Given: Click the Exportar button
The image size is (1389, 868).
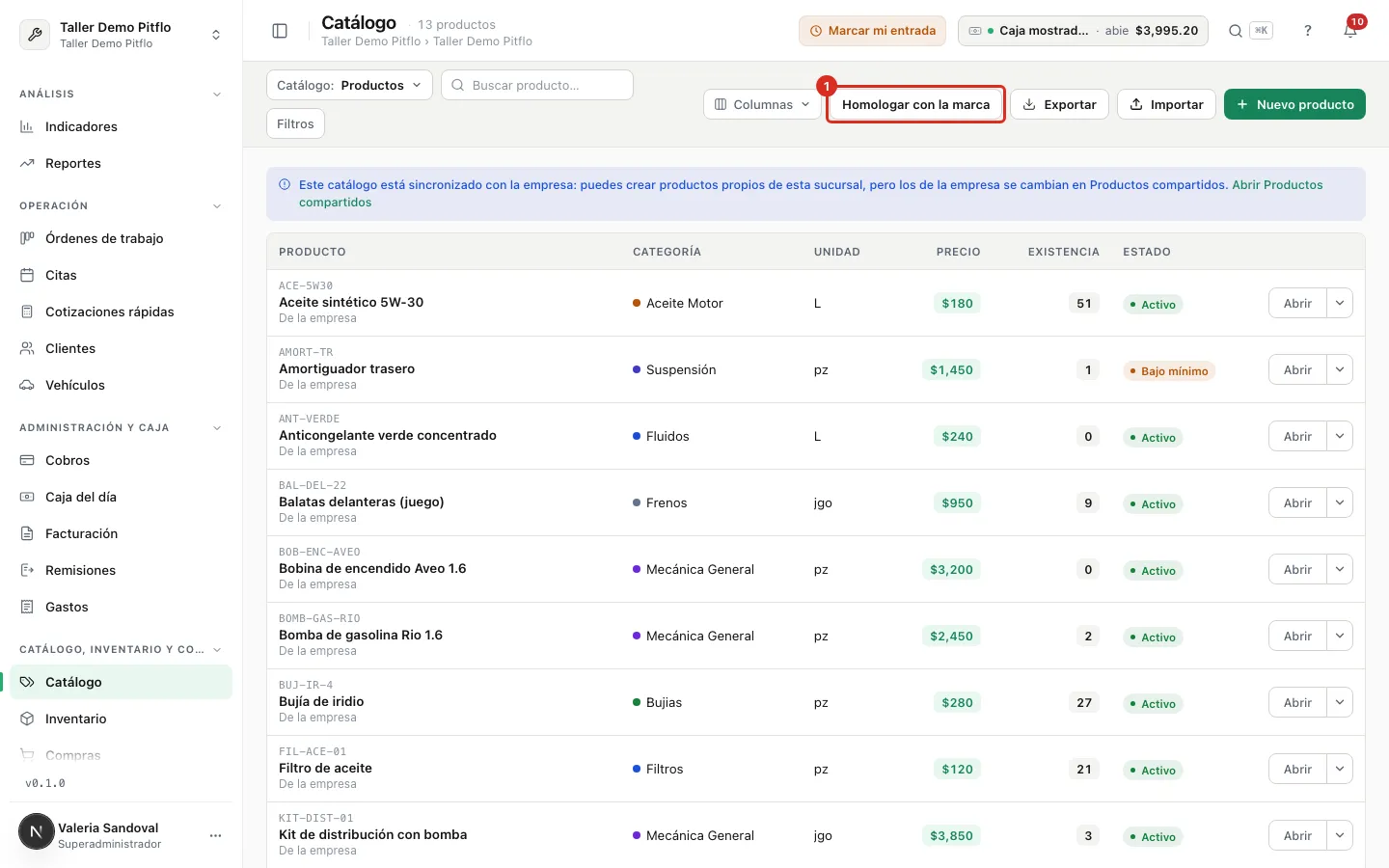Looking at the screenshot, I should 1060,104.
